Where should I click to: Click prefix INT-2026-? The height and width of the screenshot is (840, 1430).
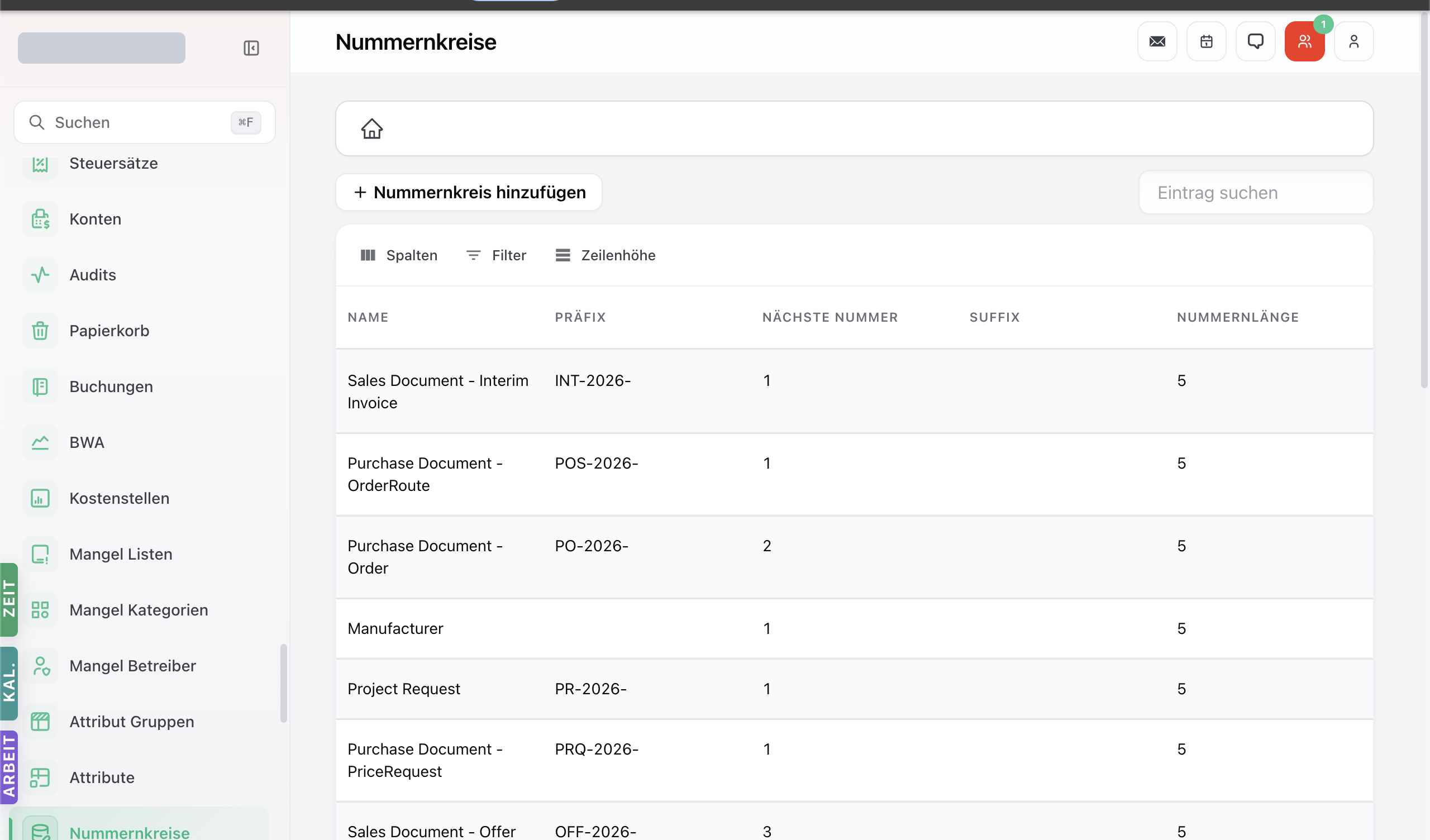pos(593,381)
